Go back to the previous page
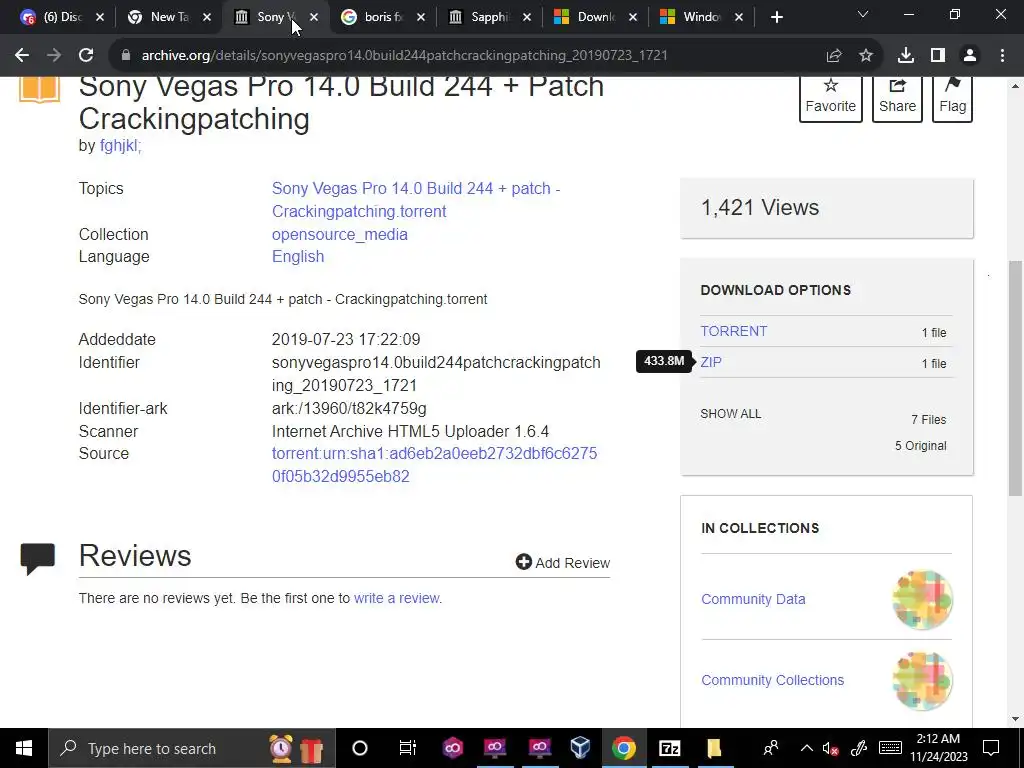 pyautogui.click(x=22, y=56)
